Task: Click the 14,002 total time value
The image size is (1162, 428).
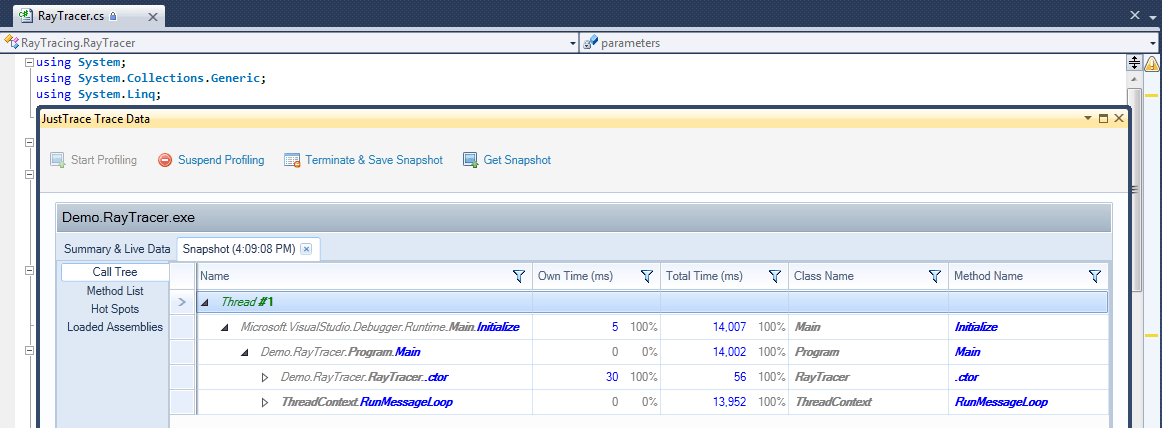Action: 729,352
